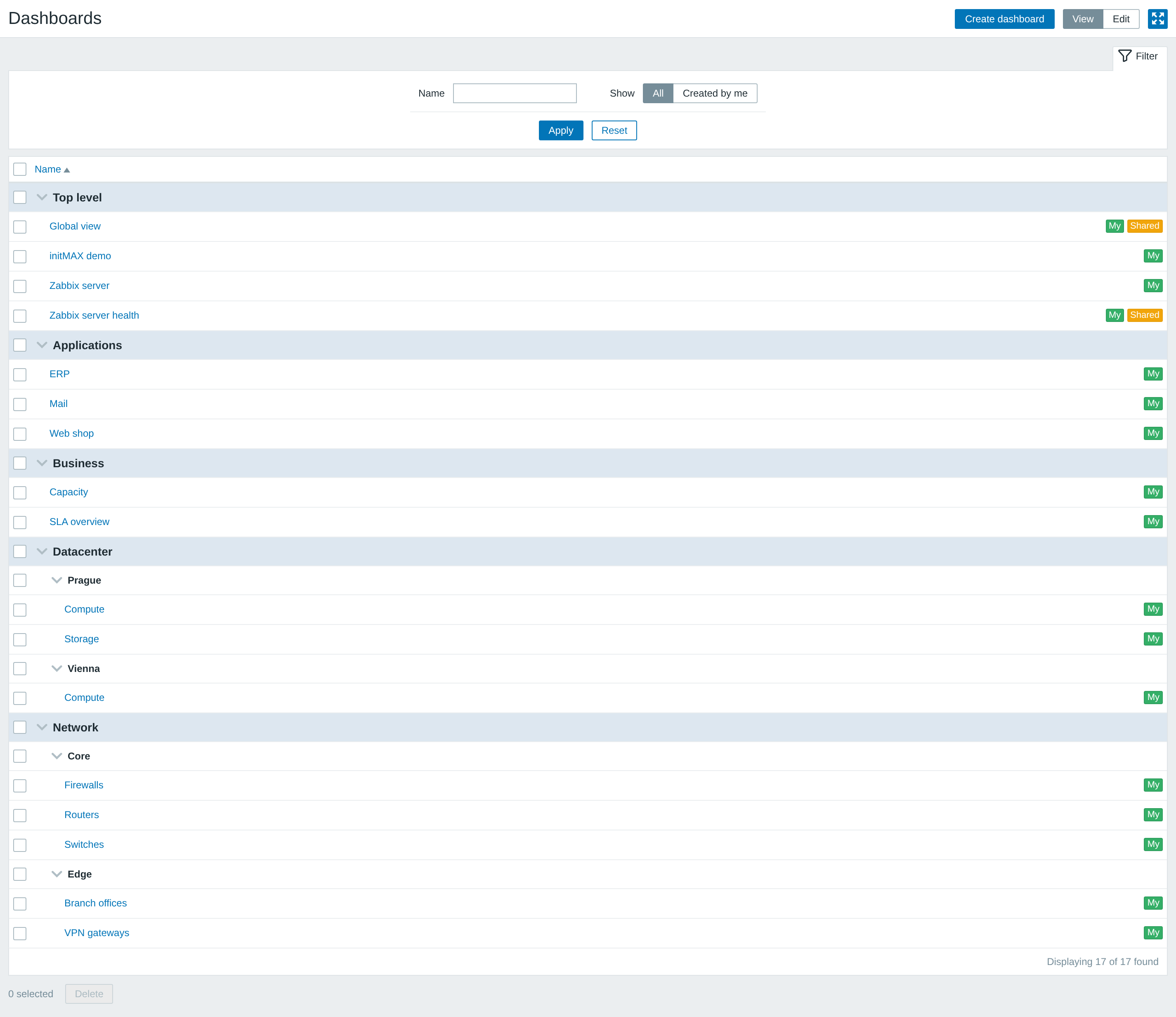The width and height of the screenshot is (1176, 1017).
Task: Click the My badge on SLA overview
Action: point(1153,522)
